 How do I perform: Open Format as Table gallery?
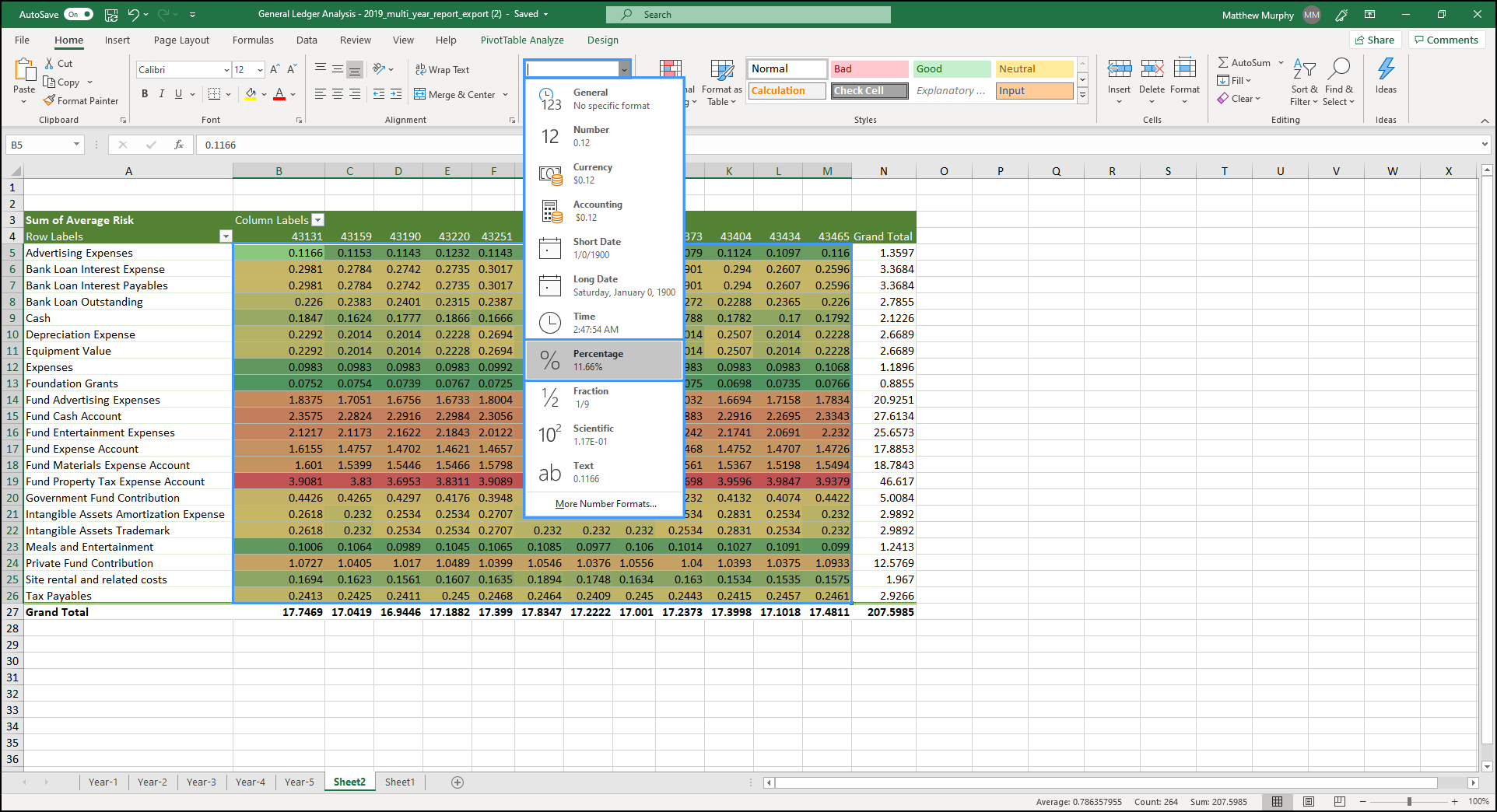(720, 82)
